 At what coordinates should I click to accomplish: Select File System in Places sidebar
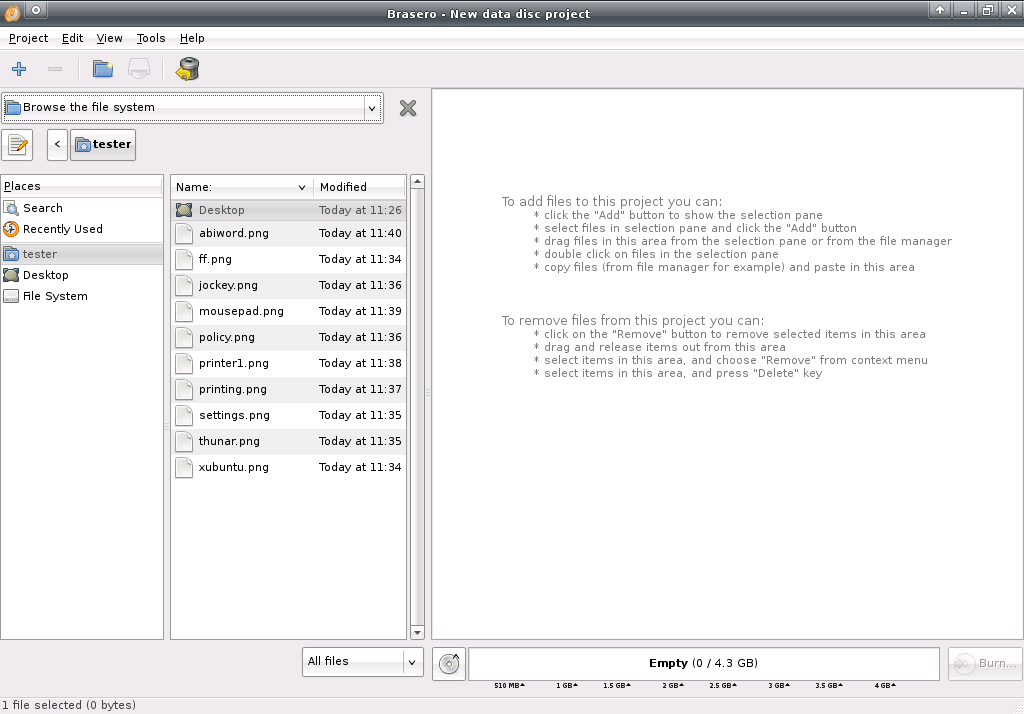pos(82,296)
